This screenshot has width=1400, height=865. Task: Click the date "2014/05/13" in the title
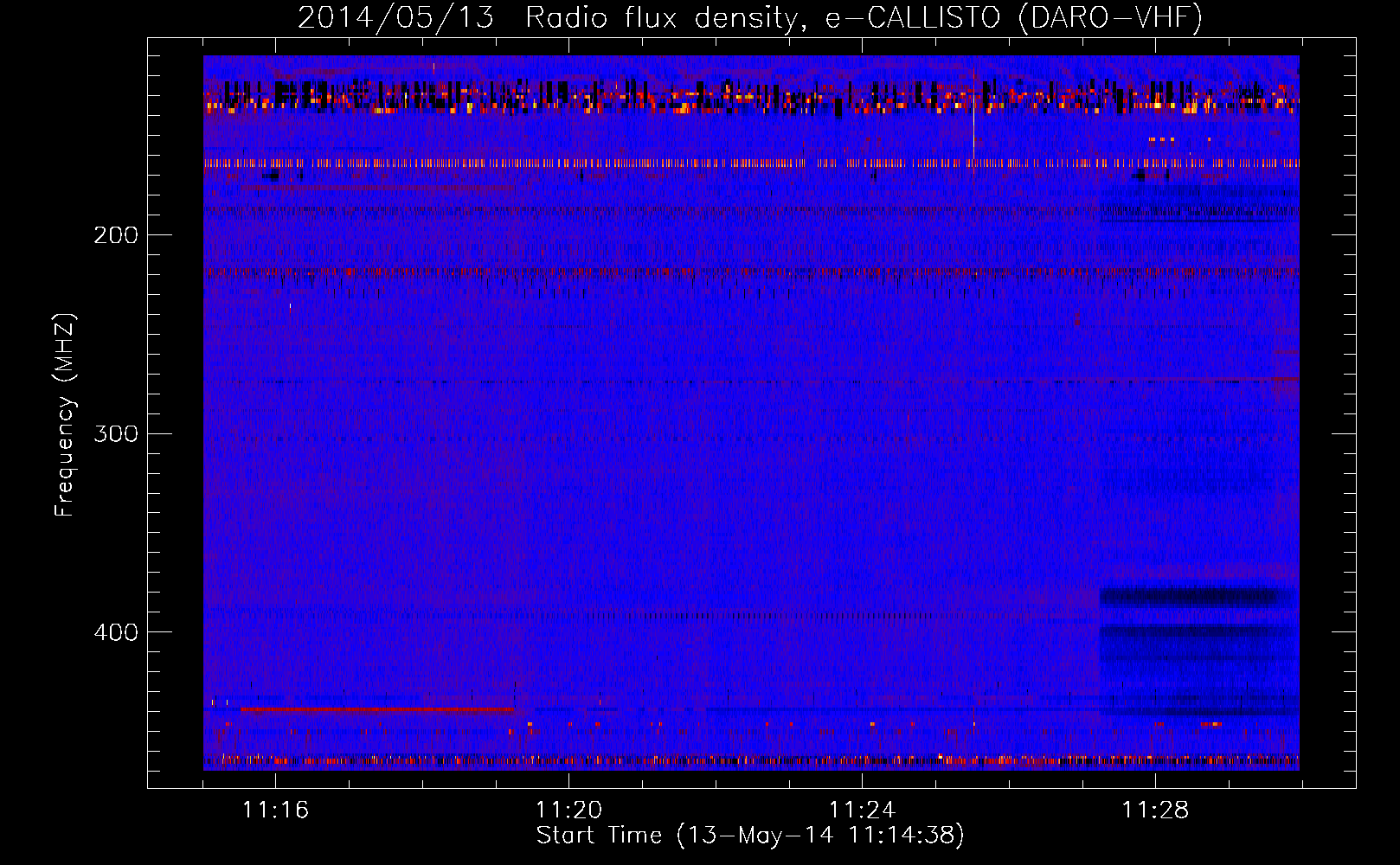396,18
